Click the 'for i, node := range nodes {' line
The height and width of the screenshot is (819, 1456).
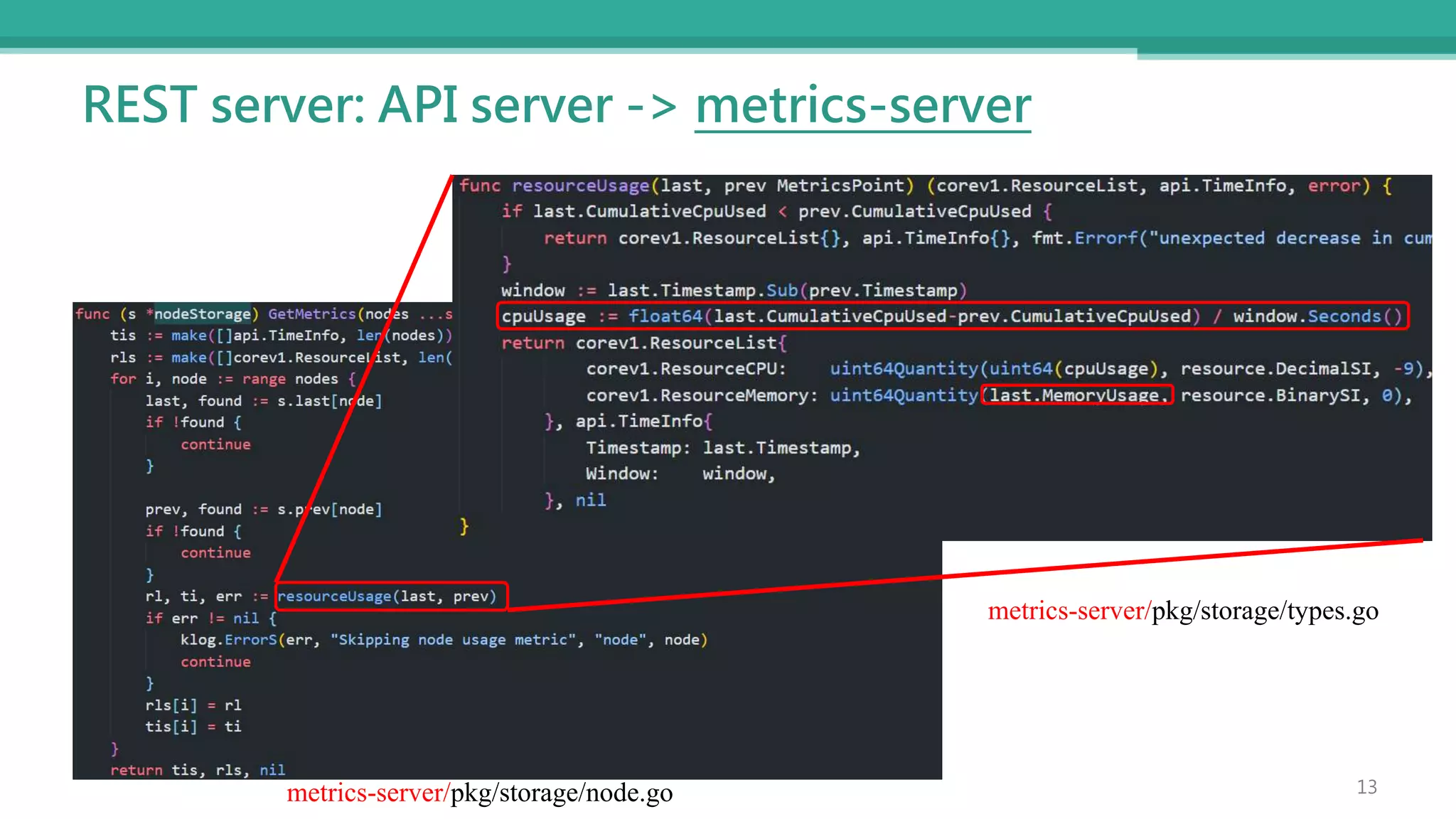(x=233, y=379)
